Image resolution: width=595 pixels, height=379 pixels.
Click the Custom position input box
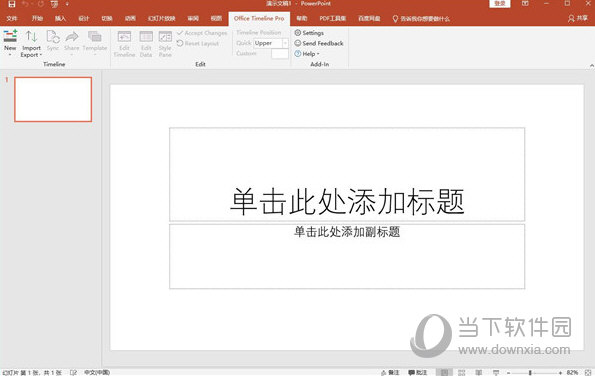(280, 54)
